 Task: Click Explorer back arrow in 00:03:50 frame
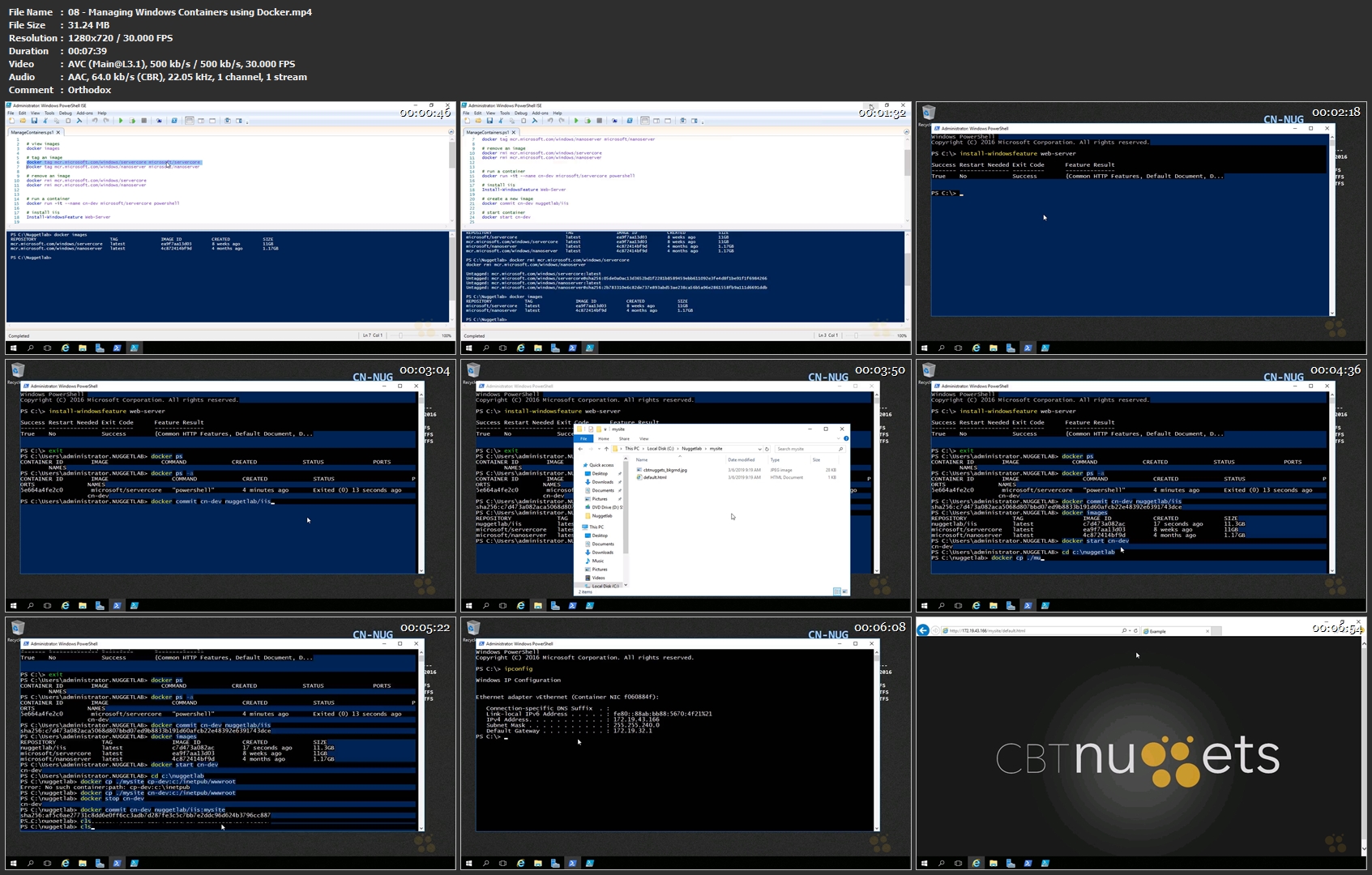pyautogui.click(x=580, y=449)
